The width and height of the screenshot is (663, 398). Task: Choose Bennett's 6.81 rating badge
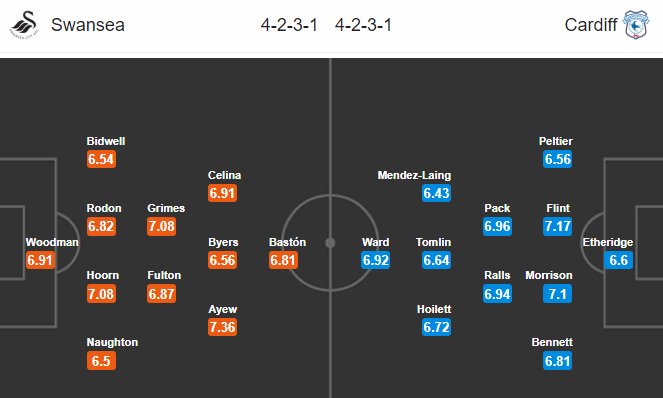[558, 361]
